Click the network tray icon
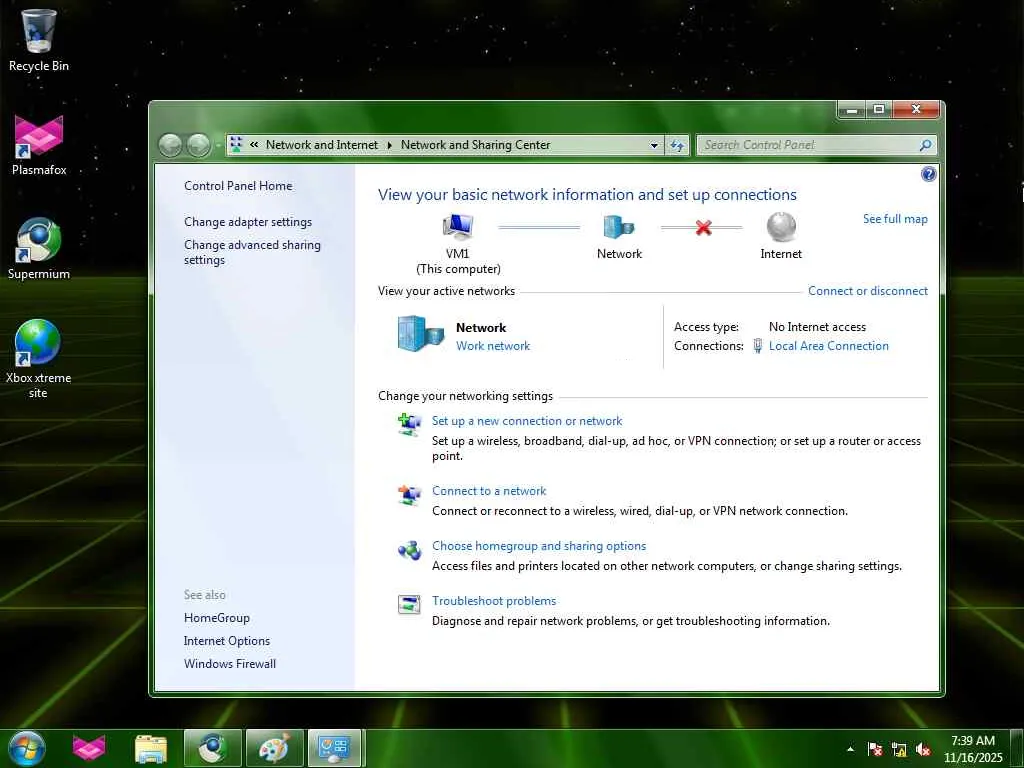 (899, 749)
